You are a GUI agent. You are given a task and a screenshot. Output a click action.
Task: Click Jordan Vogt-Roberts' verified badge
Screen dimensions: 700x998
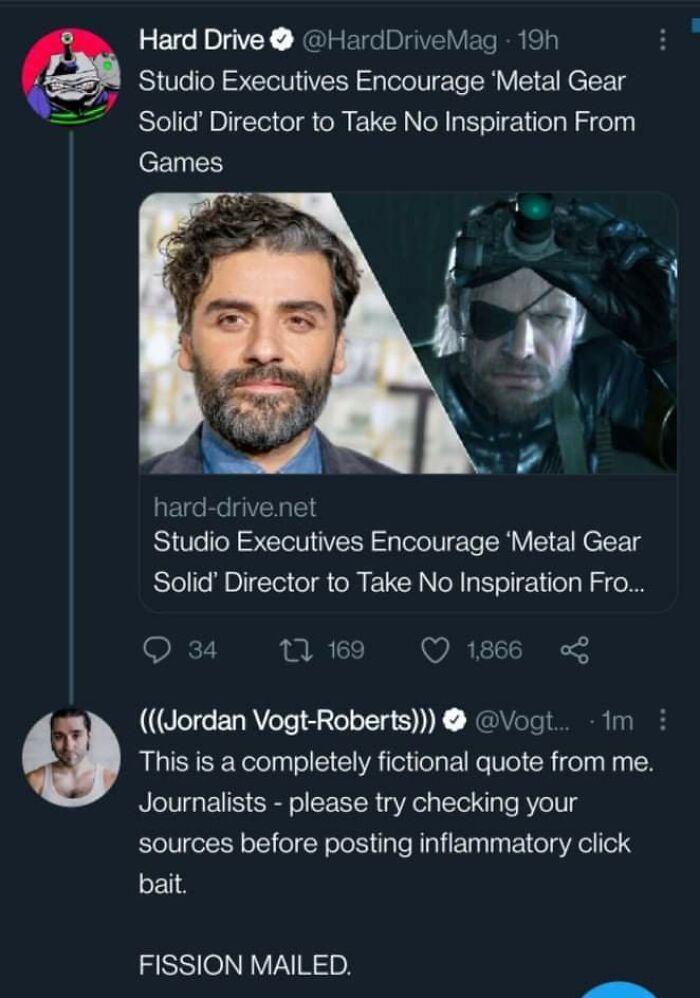pos(453,721)
